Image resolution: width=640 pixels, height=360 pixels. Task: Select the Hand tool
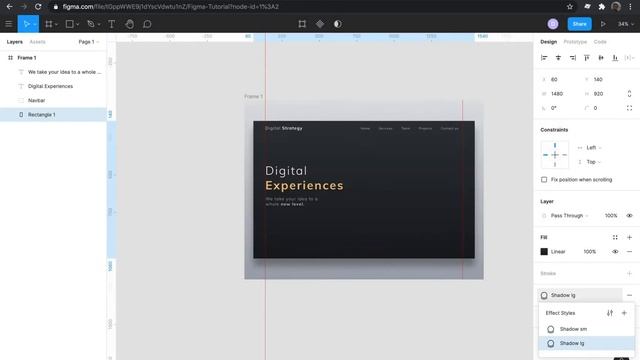point(129,24)
